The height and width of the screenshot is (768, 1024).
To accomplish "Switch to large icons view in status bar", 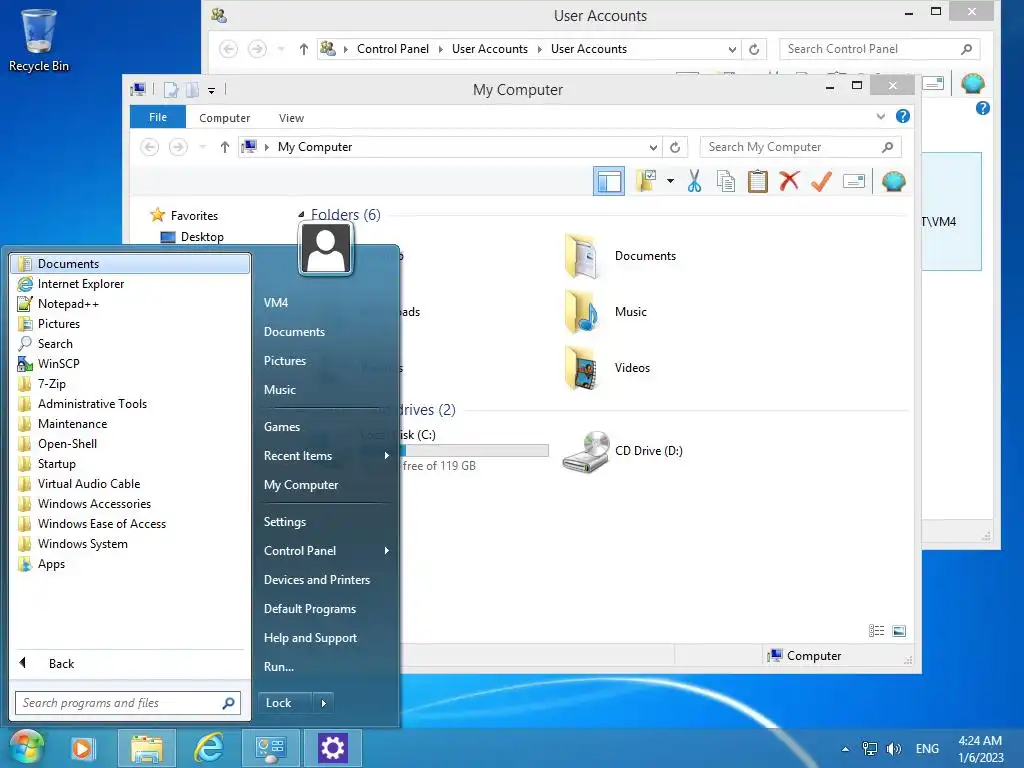I will point(899,631).
